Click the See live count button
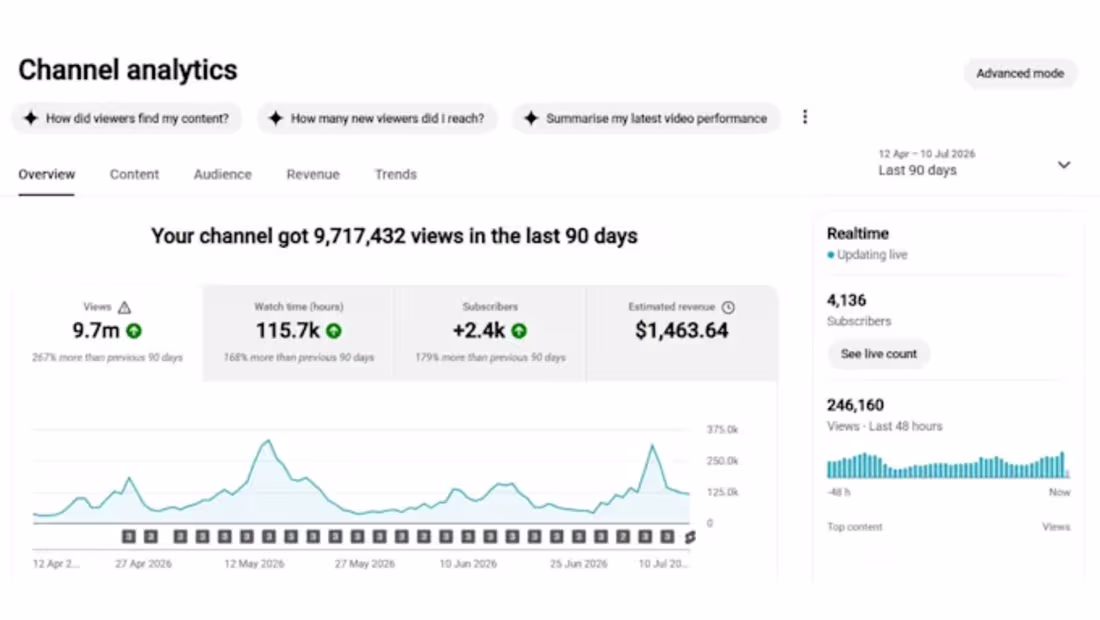Viewport: 1100px width, 620px height. tap(878, 354)
